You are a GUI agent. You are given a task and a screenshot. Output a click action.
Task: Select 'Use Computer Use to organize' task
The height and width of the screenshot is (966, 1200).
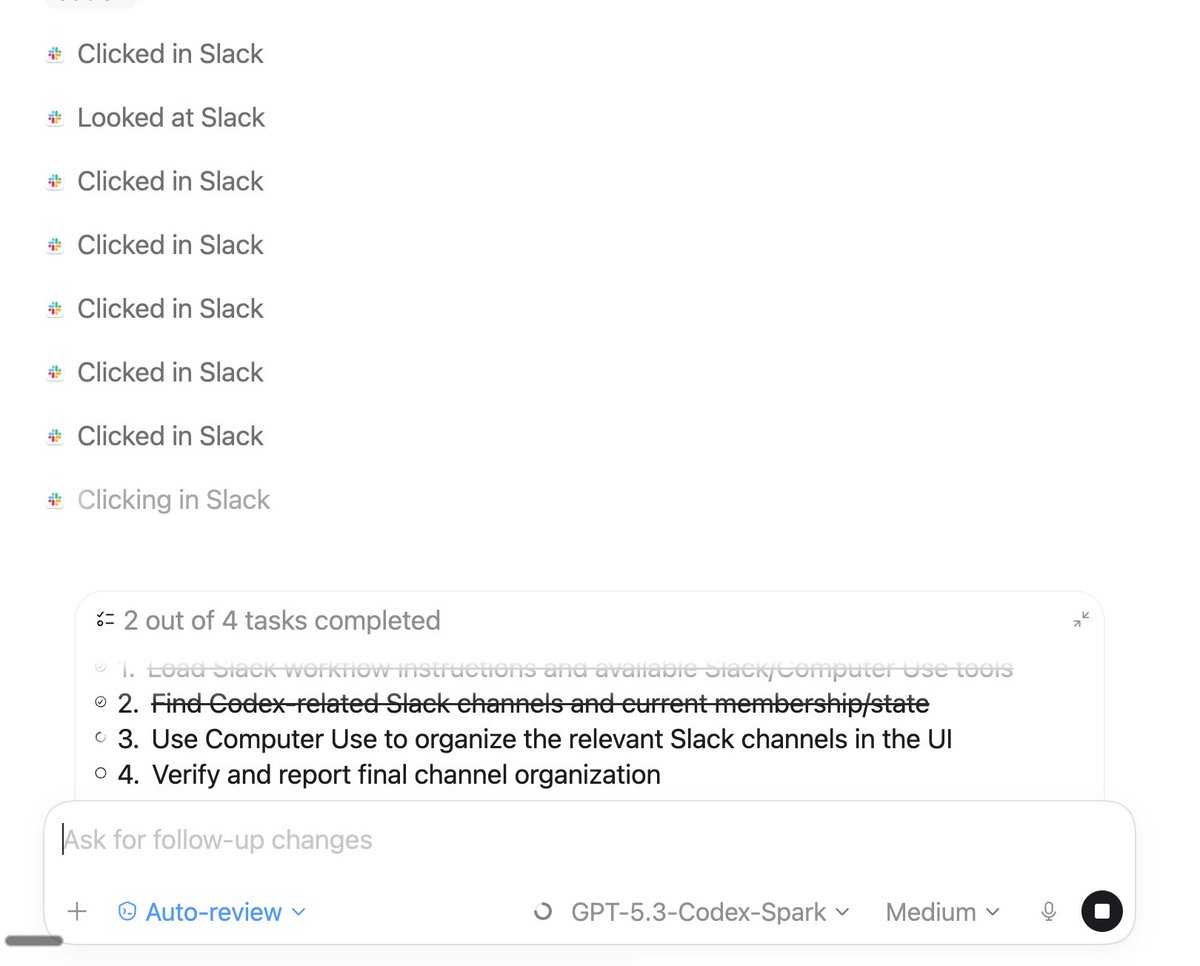(551, 739)
